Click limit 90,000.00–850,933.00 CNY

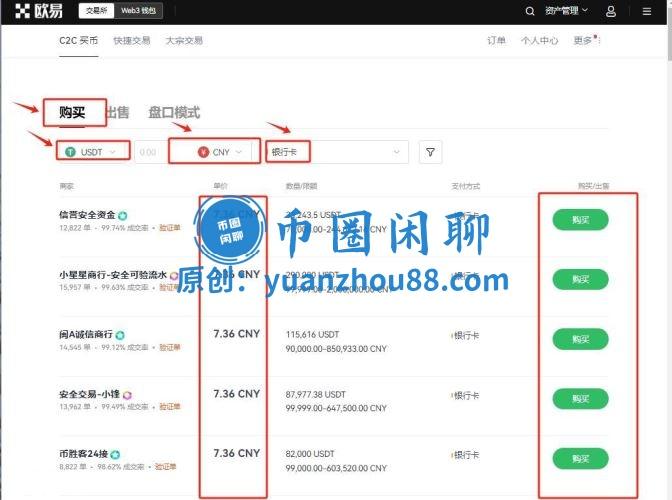coord(336,349)
